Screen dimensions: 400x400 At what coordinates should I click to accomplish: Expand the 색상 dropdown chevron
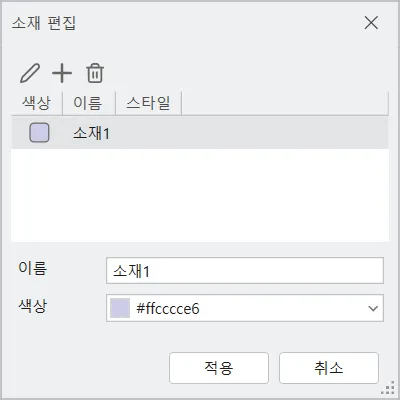pyautogui.click(x=373, y=308)
